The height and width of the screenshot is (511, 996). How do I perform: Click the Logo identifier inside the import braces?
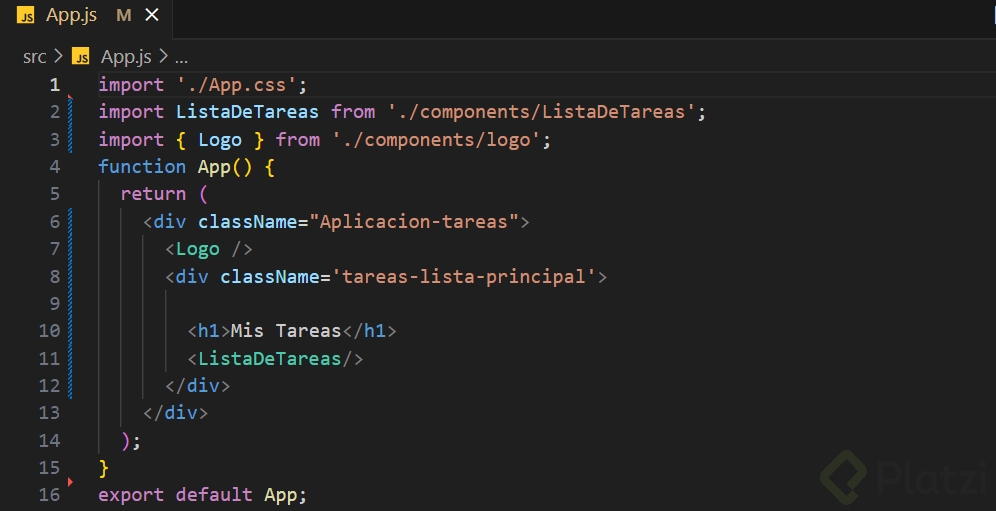[x=220, y=139]
